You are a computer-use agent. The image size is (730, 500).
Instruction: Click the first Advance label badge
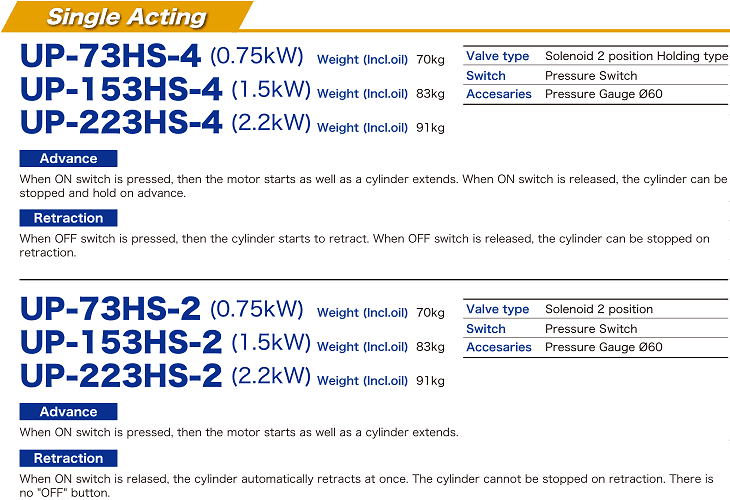68,159
